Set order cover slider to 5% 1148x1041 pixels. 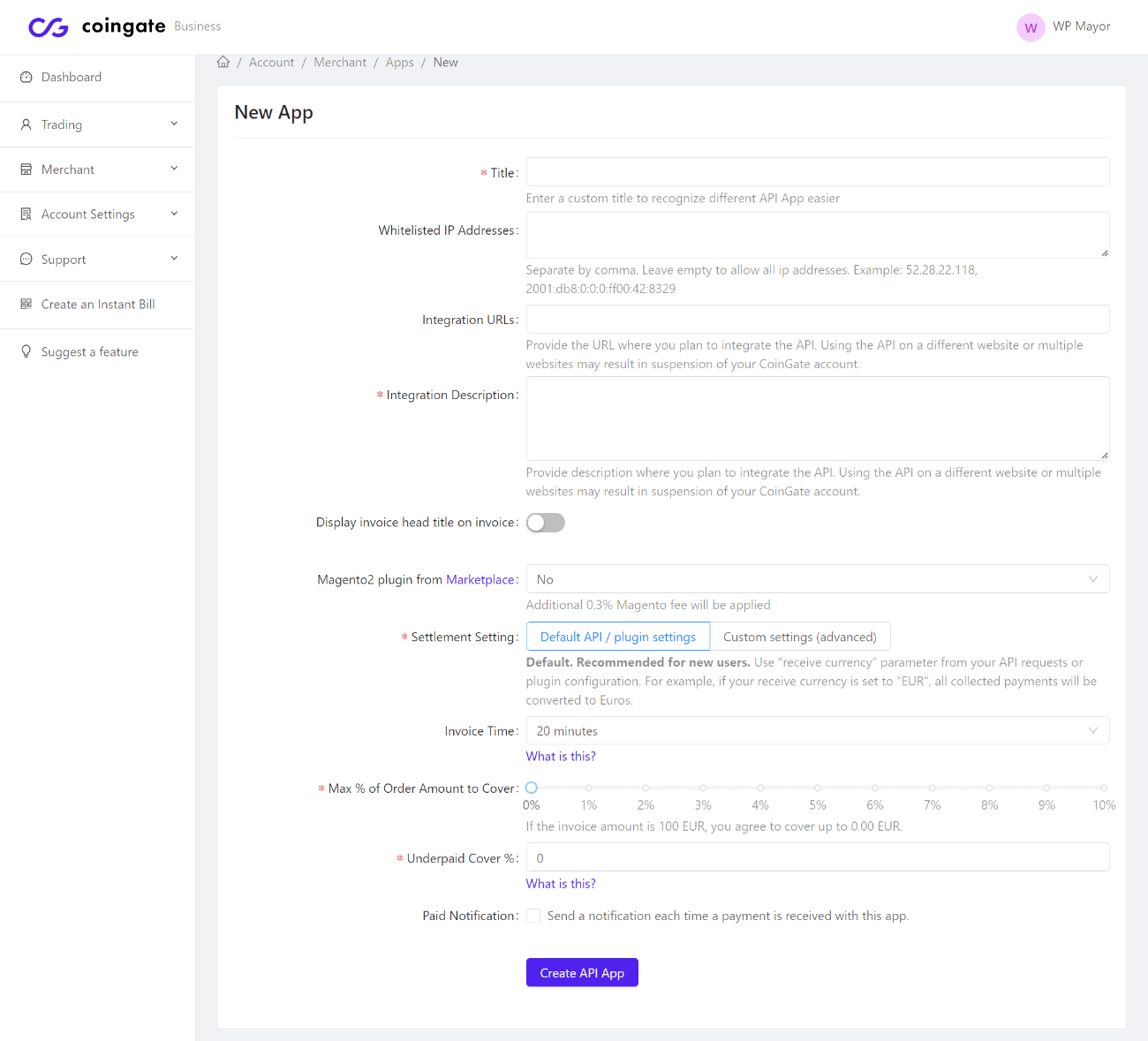[x=818, y=788]
